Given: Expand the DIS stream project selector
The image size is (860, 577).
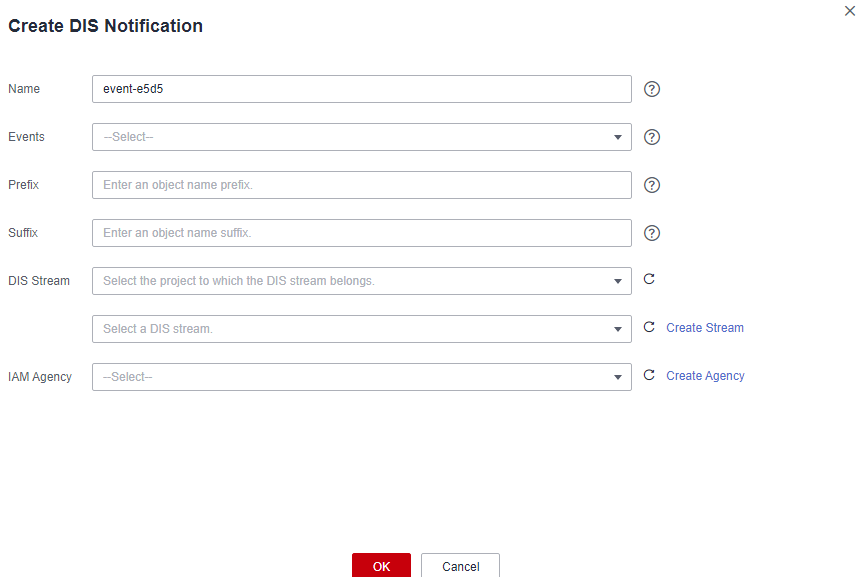Looking at the screenshot, I should tap(361, 281).
